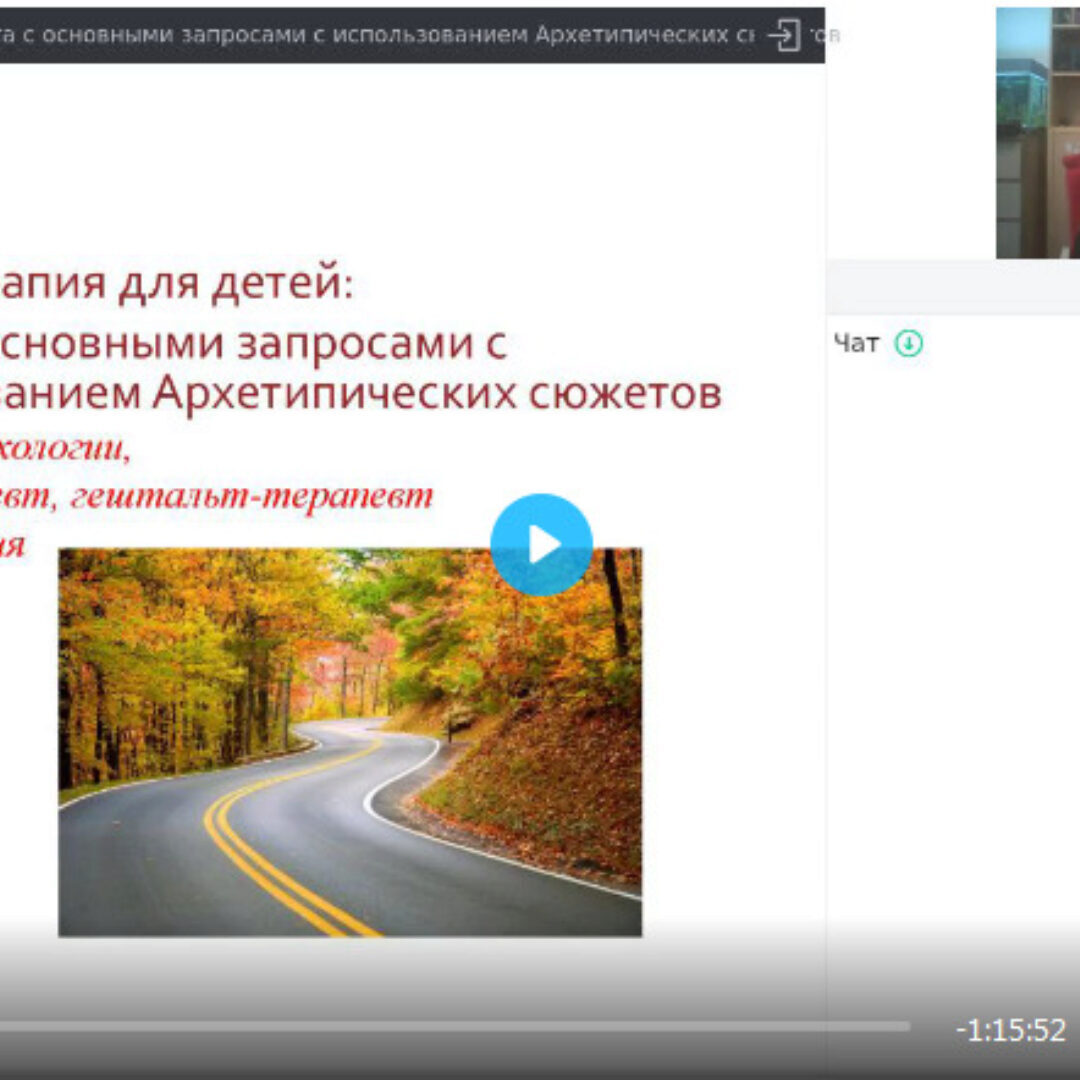The width and height of the screenshot is (1080, 1080).
Task: Click the 'основными запросами с' heading line
Action: tap(250, 343)
